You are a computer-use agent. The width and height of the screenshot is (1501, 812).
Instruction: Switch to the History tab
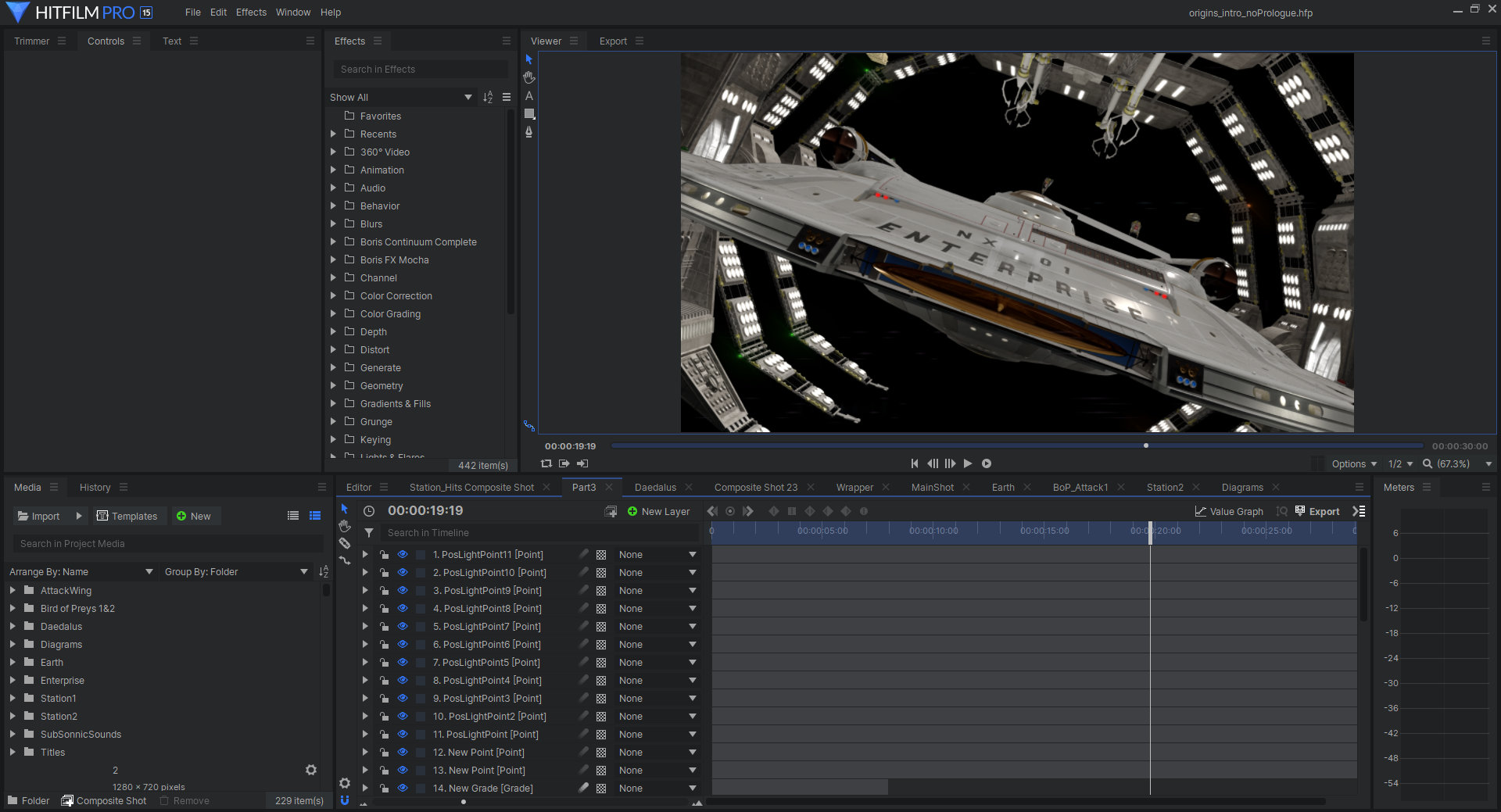[95, 488]
